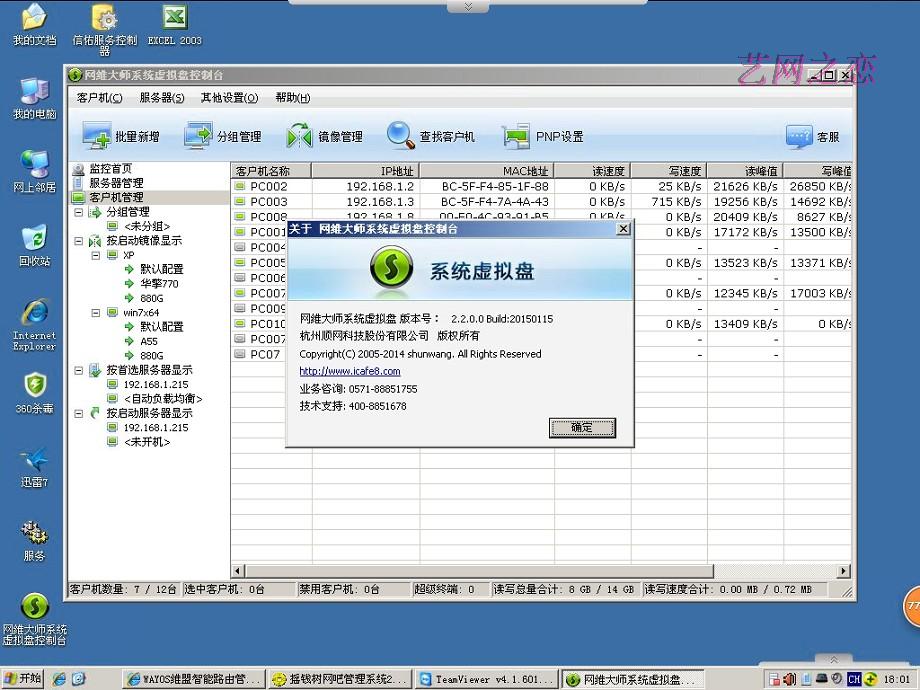Open PNP设置 toolbar item
This screenshot has width=920, height=690.
[x=543, y=136]
